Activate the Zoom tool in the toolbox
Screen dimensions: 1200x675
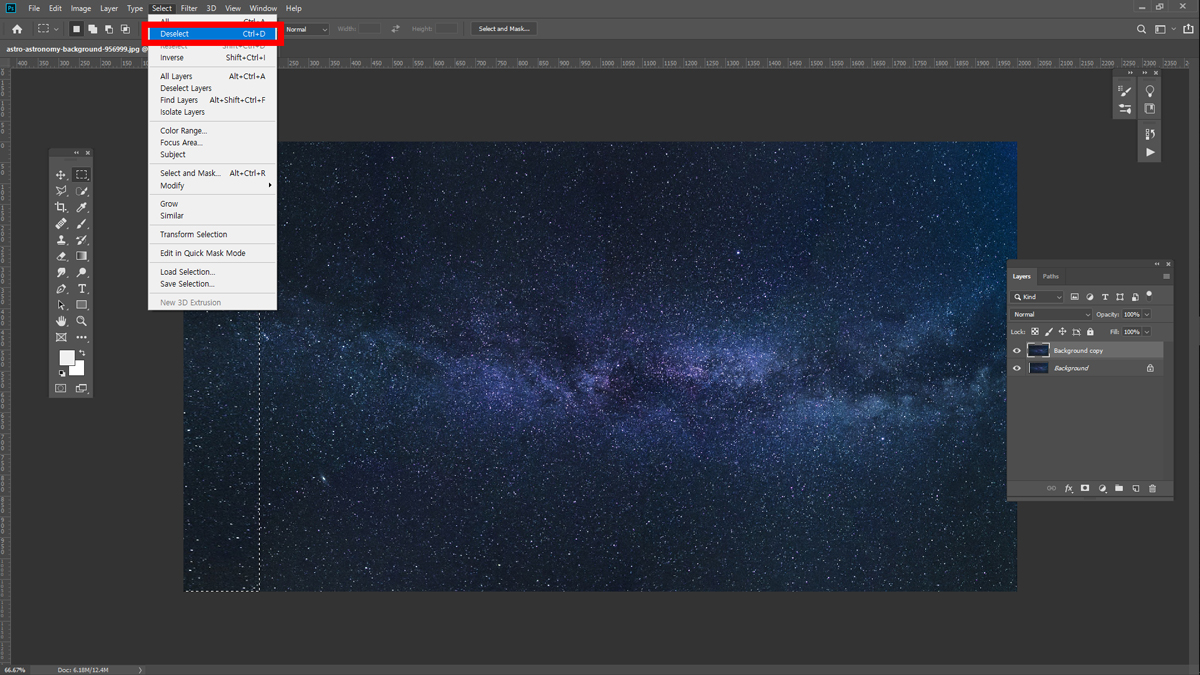tap(82, 321)
